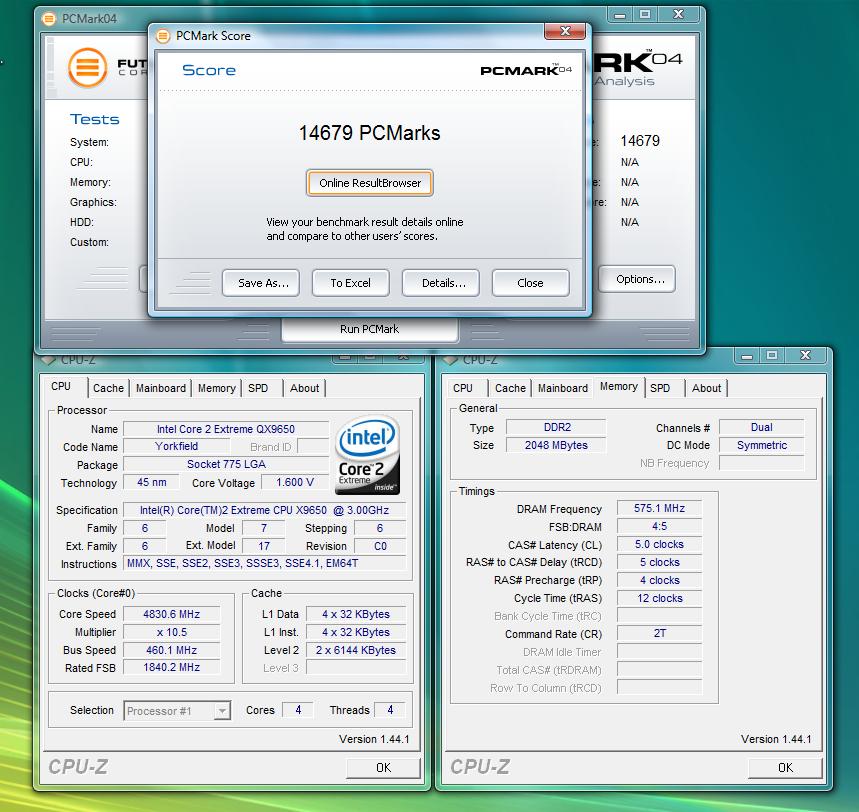Click the Instructions field MMX, SSE list

point(265,563)
